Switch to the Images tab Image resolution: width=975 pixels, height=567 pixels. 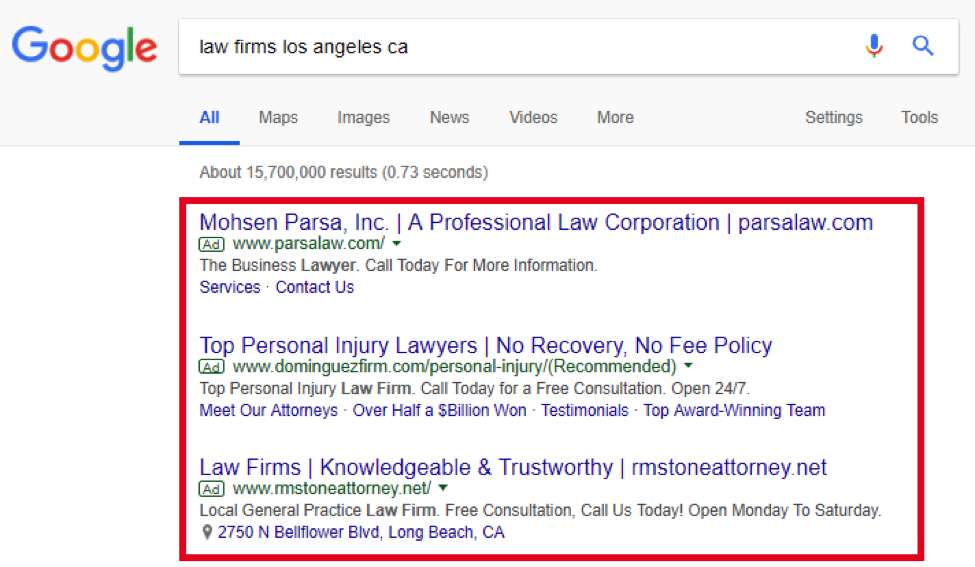click(363, 118)
